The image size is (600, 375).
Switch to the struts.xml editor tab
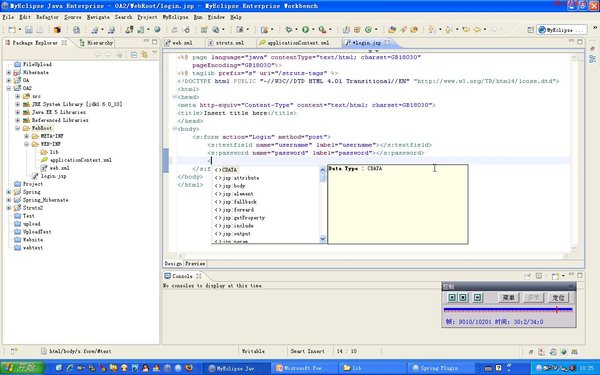225,43
